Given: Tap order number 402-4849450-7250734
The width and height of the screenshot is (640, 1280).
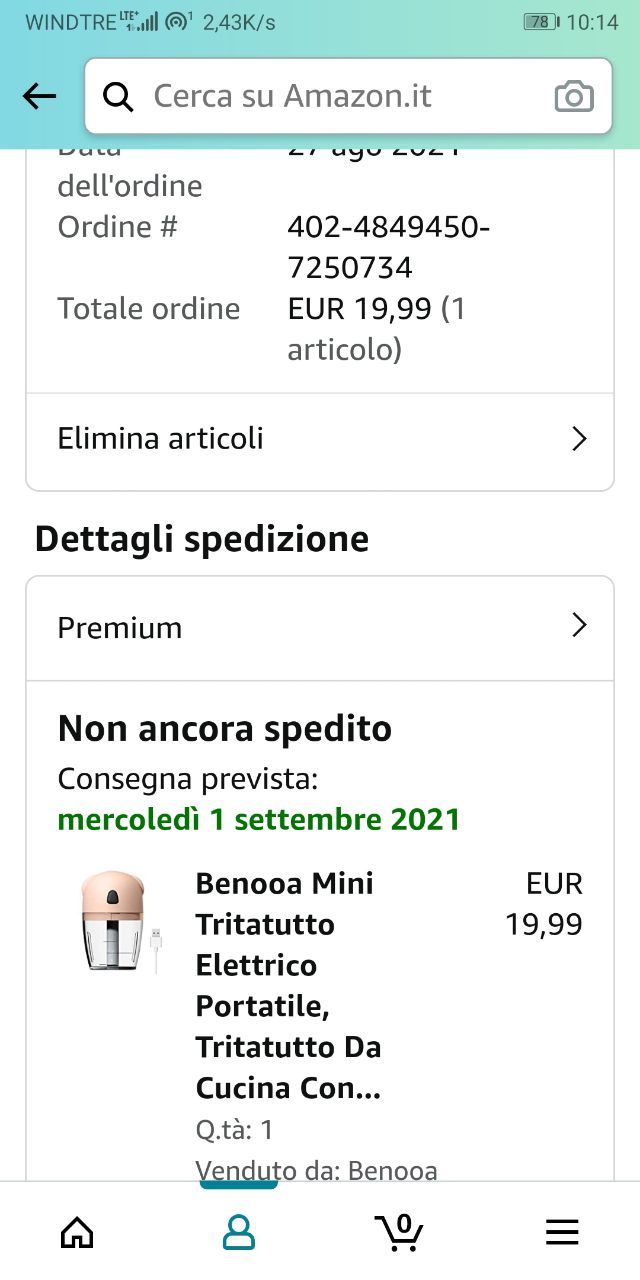Looking at the screenshot, I should tap(388, 247).
